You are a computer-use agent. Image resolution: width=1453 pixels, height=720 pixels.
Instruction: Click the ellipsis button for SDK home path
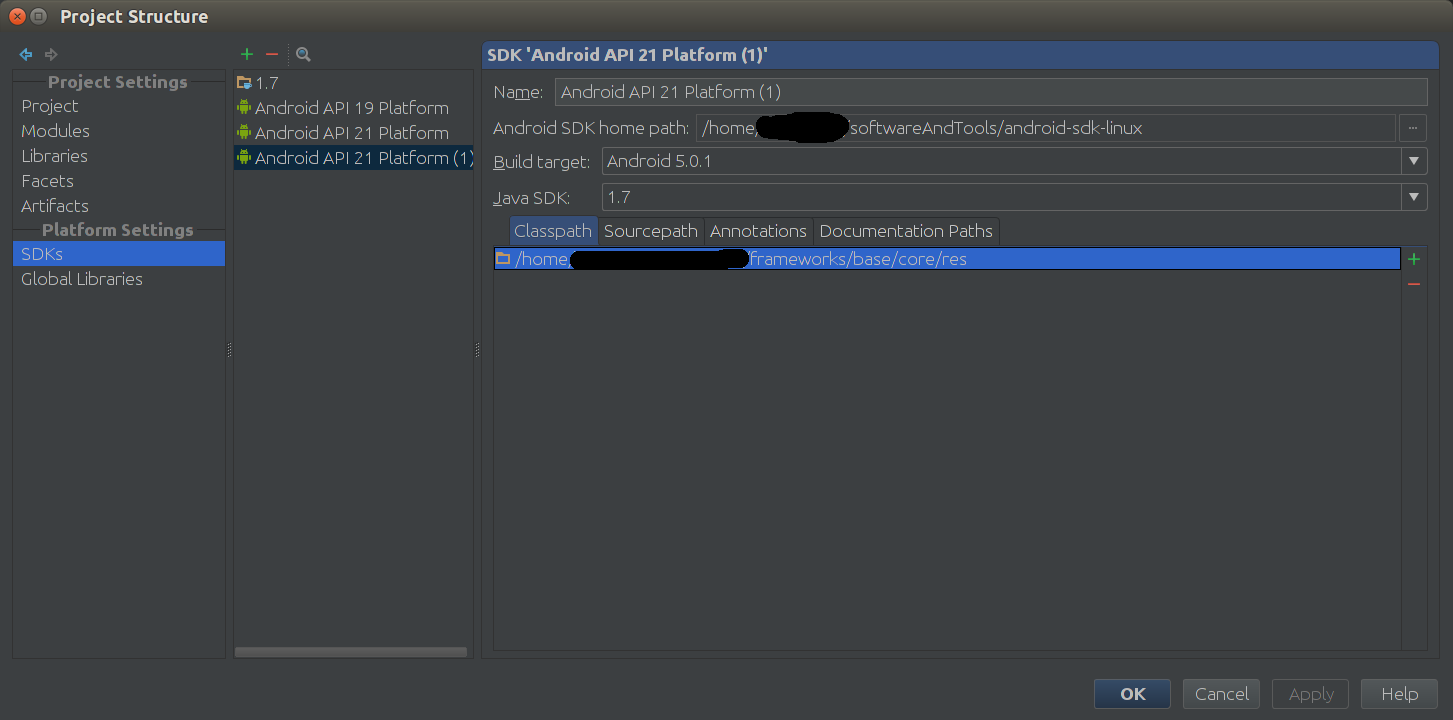click(x=1413, y=127)
